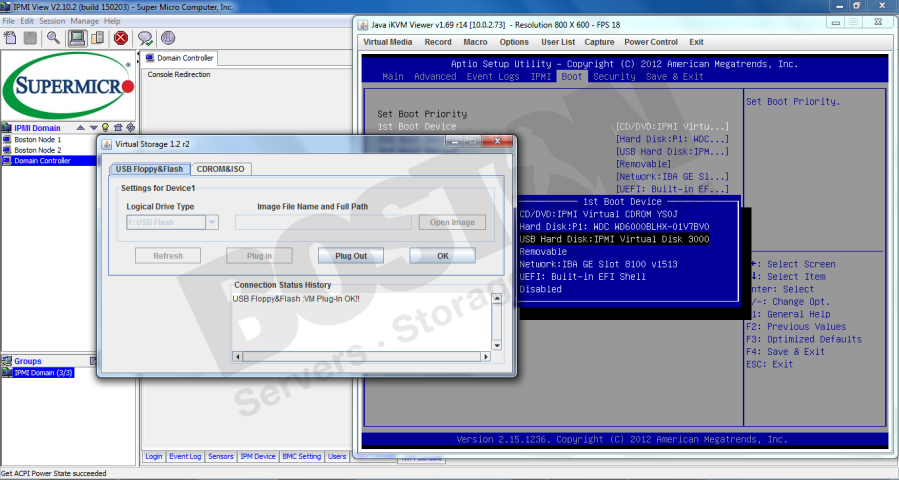Click the magnifying glass Find toolbar icon

point(53,38)
